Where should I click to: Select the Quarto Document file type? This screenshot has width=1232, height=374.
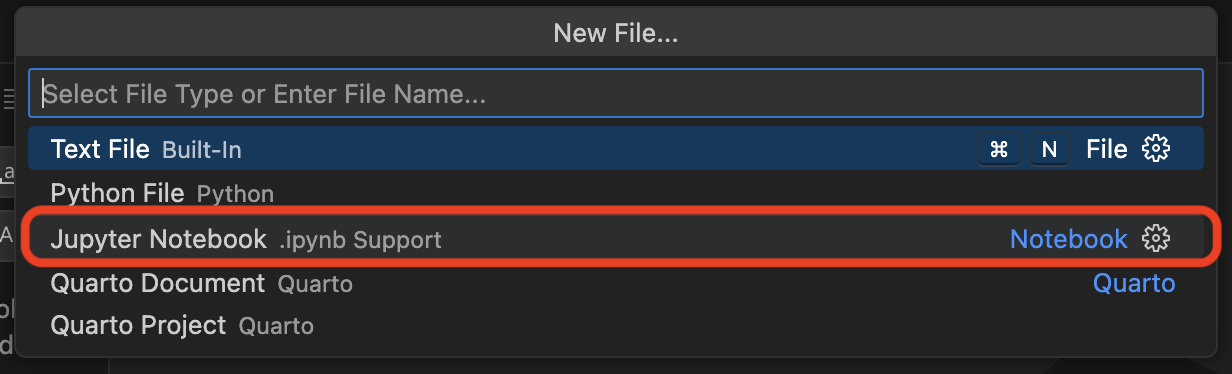pyautogui.click(x=615, y=283)
